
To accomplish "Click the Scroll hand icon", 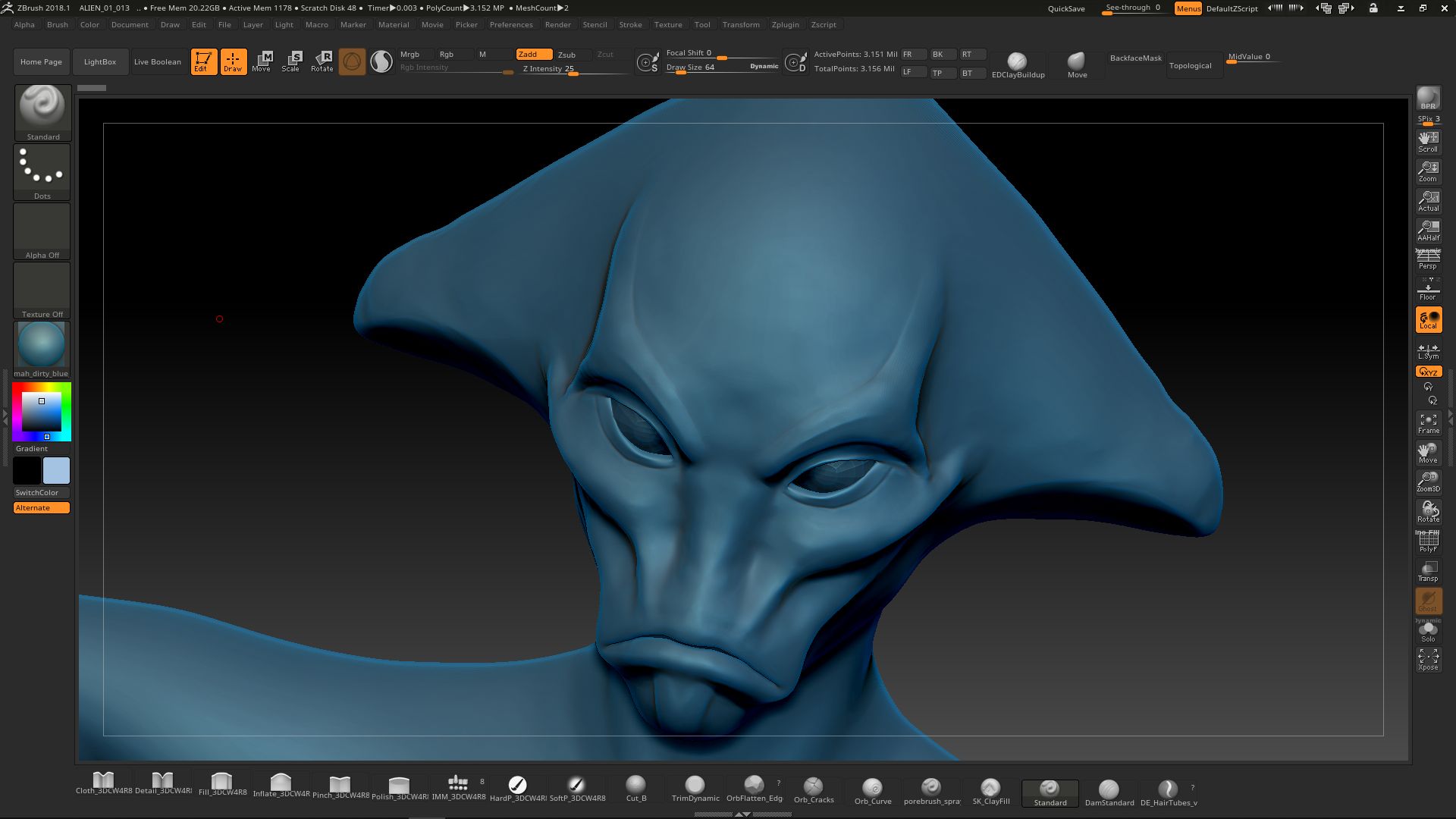I will point(1428,142).
